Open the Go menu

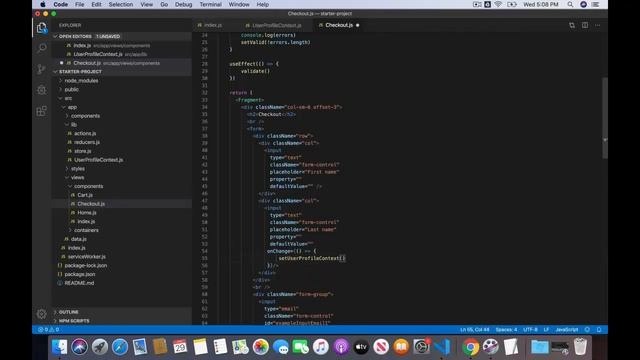[164, 4]
